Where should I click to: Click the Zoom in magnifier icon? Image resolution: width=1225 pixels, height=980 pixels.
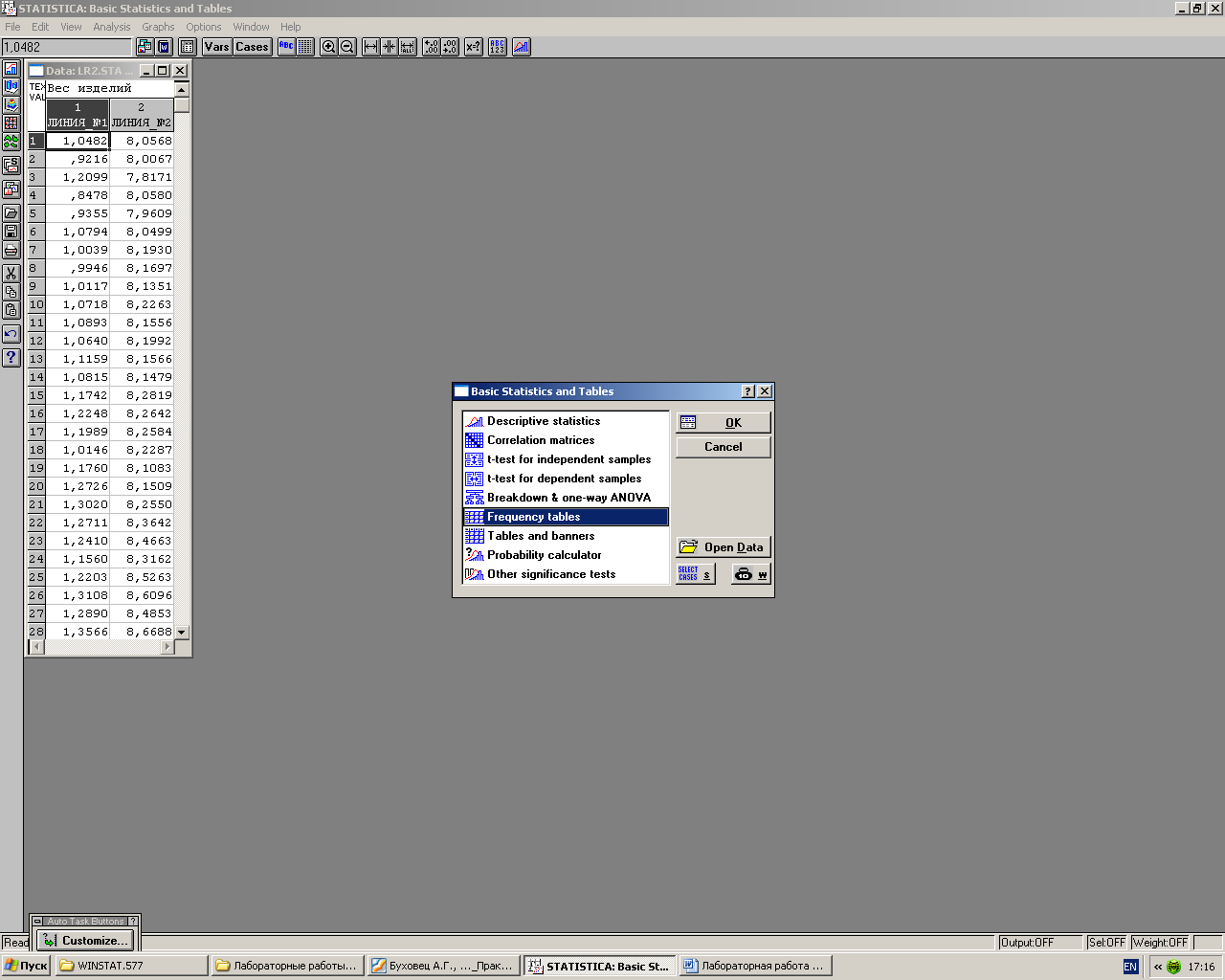click(328, 47)
